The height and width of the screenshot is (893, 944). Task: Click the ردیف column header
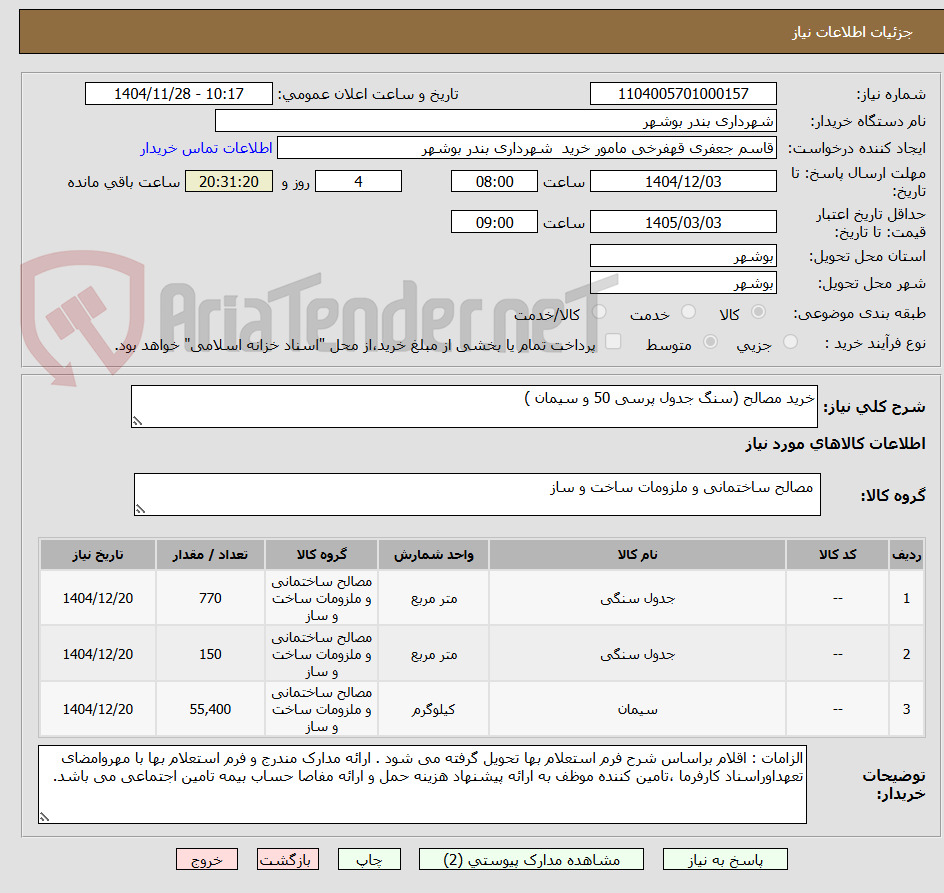tap(907, 555)
